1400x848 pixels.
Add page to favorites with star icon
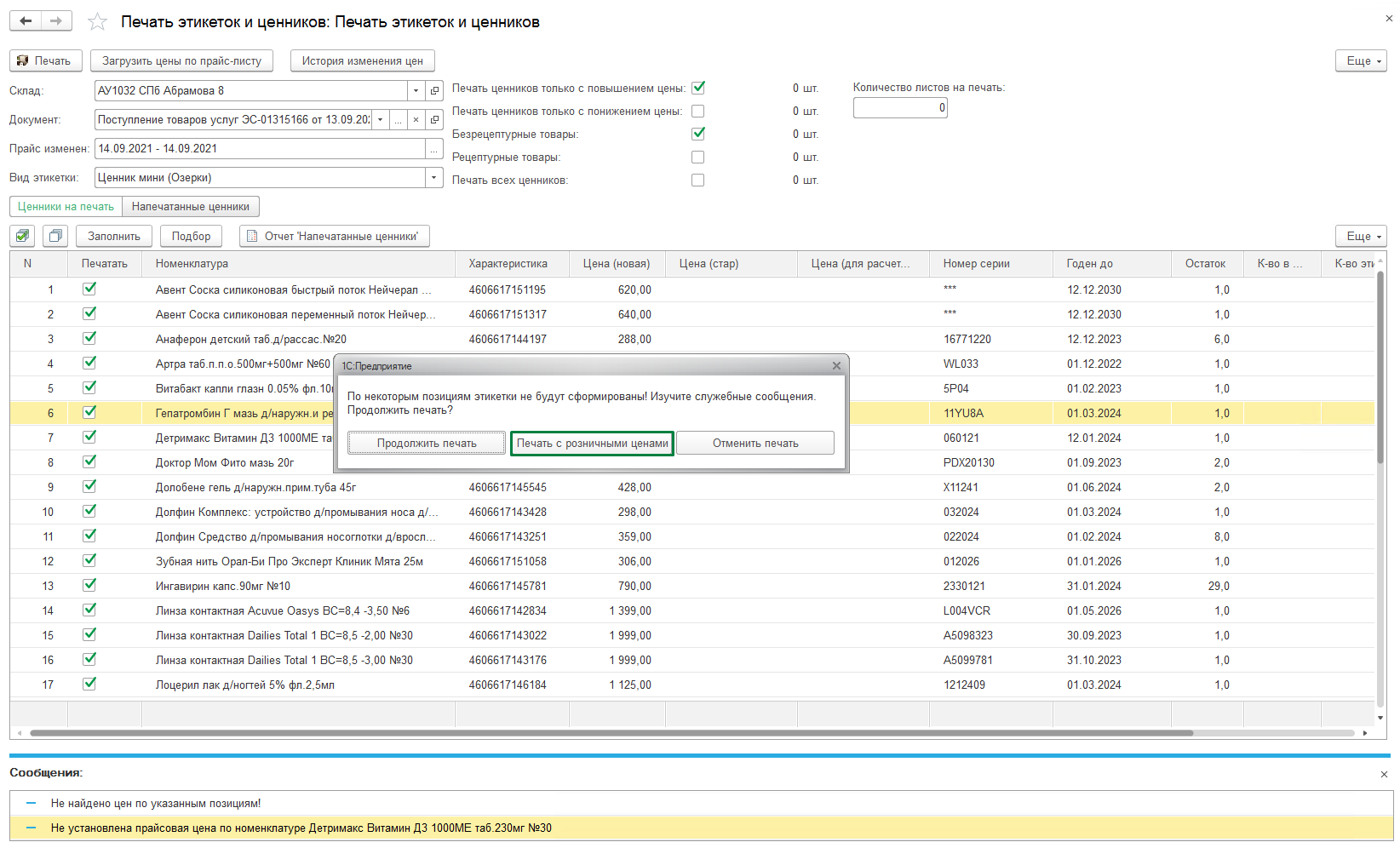98,22
